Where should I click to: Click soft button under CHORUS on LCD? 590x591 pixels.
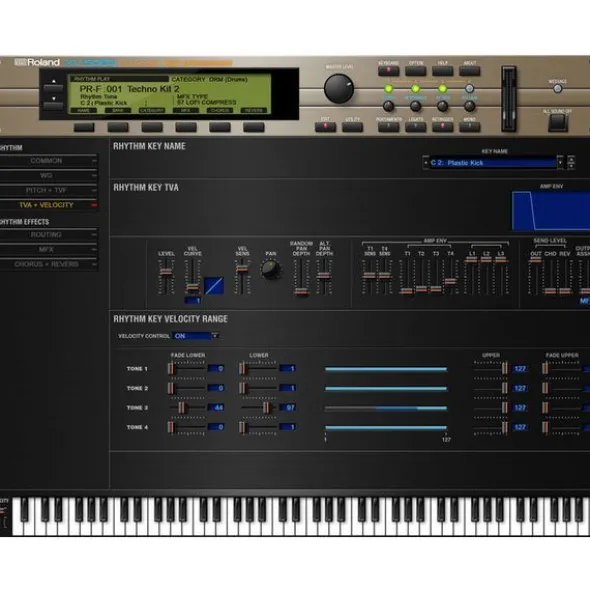219,127
